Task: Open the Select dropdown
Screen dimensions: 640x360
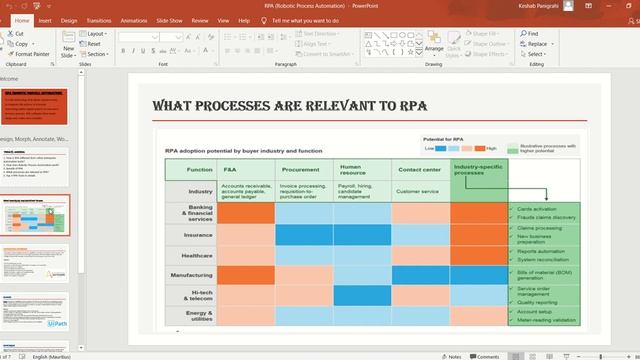Action: pyautogui.click(x=533, y=54)
